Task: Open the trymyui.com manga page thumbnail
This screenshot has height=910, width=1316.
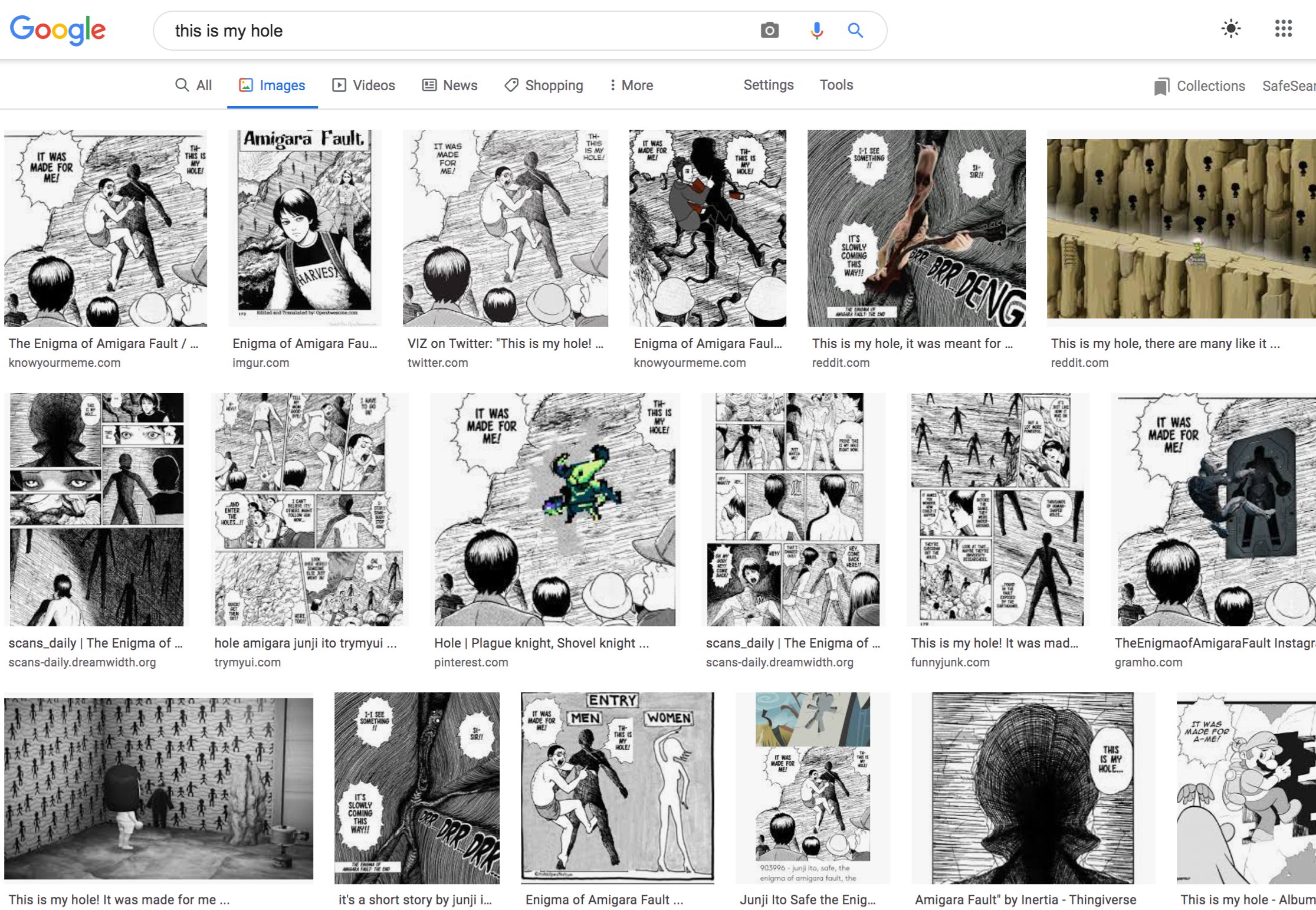Action: pos(310,510)
